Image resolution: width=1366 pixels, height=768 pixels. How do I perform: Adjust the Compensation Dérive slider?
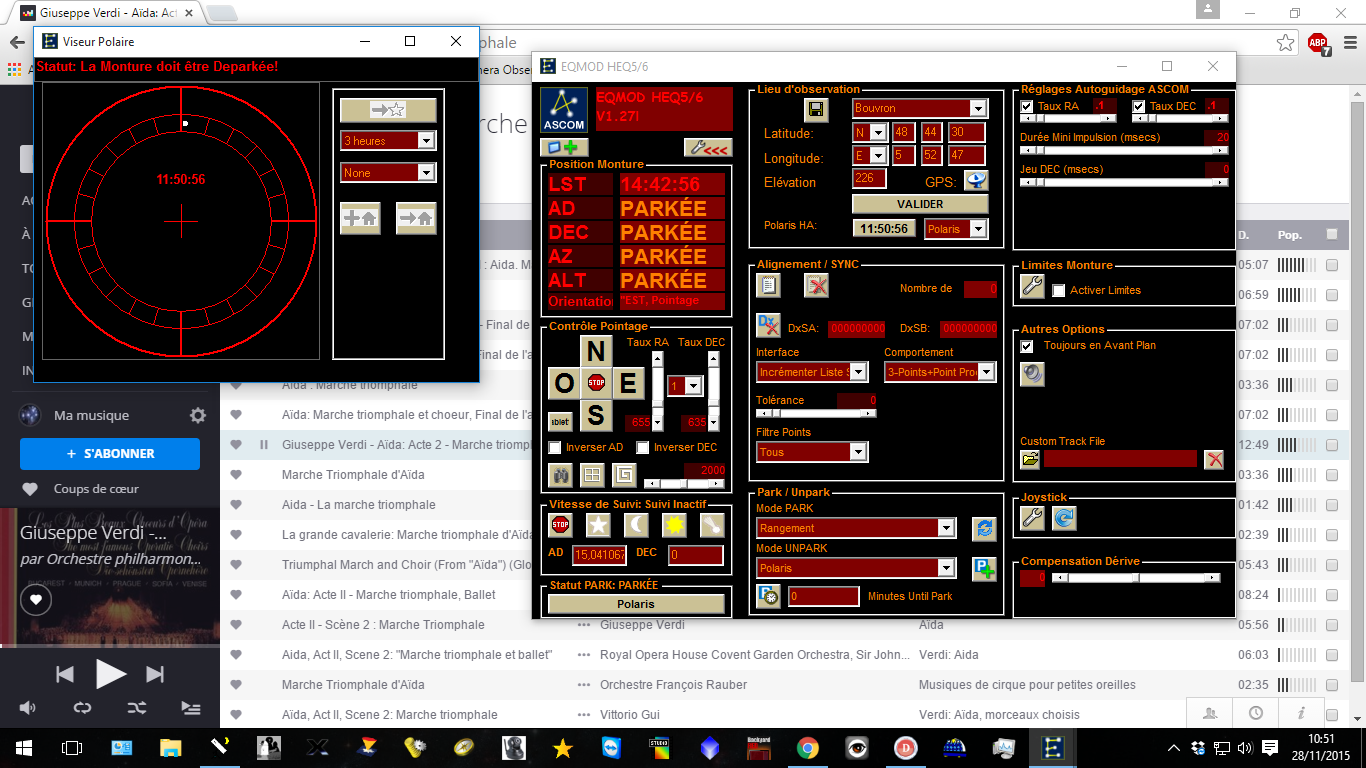click(1136, 577)
